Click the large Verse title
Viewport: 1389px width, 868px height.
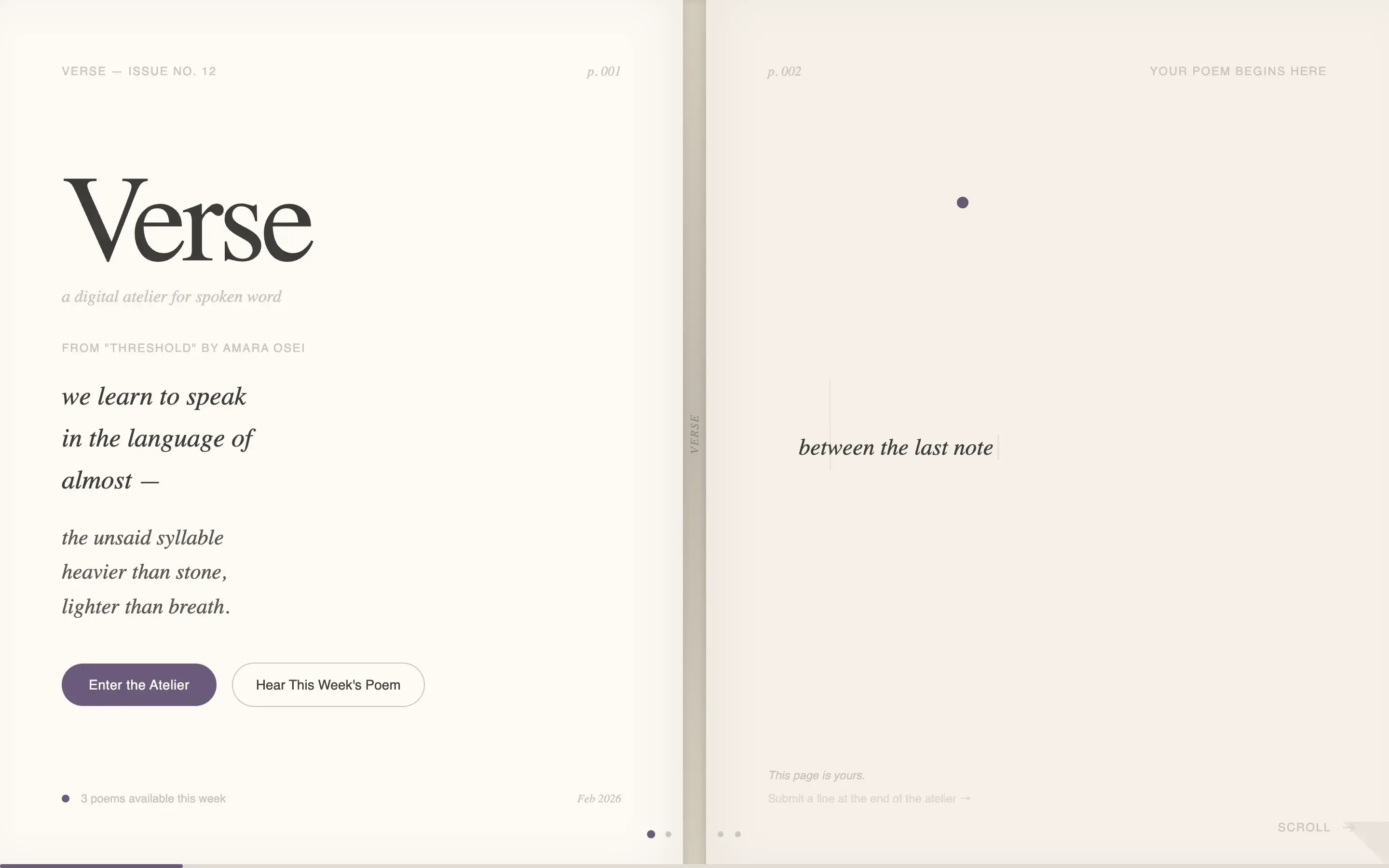pos(187,220)
